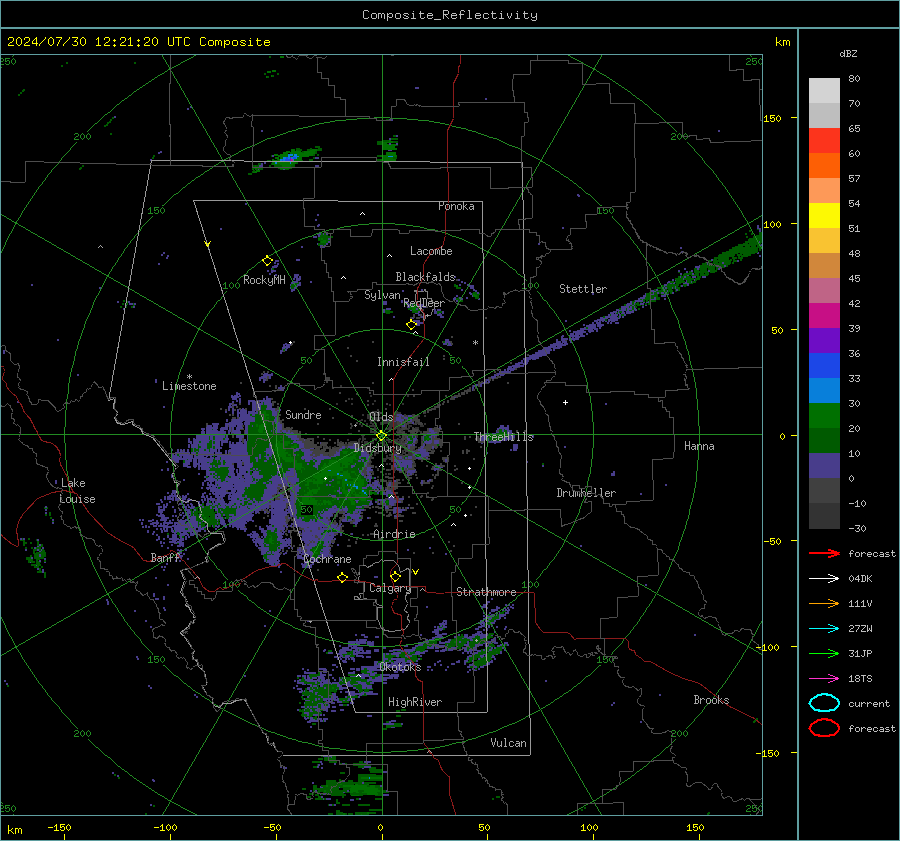Click the Okotoks label
This screenshot has width=900, height=841.
click(400, 667)
